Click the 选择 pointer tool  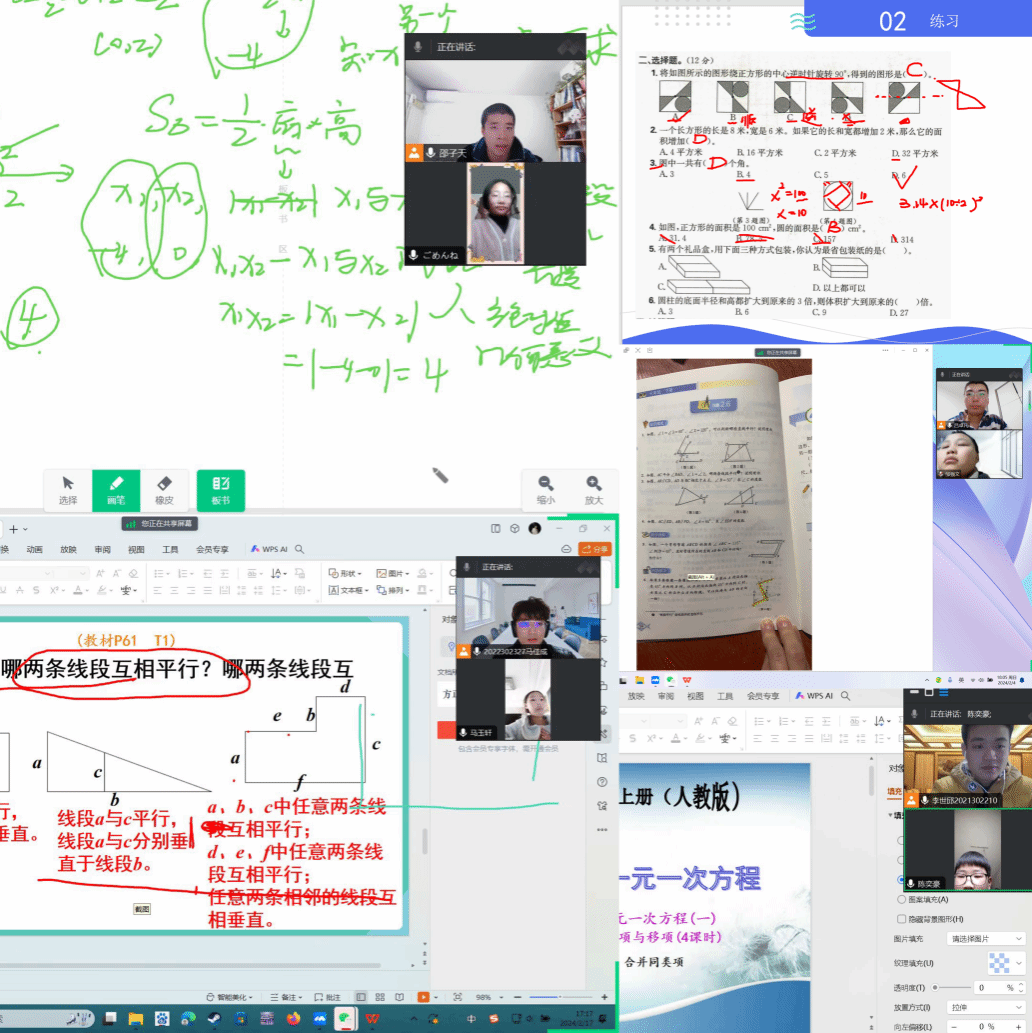click(68, 489)
